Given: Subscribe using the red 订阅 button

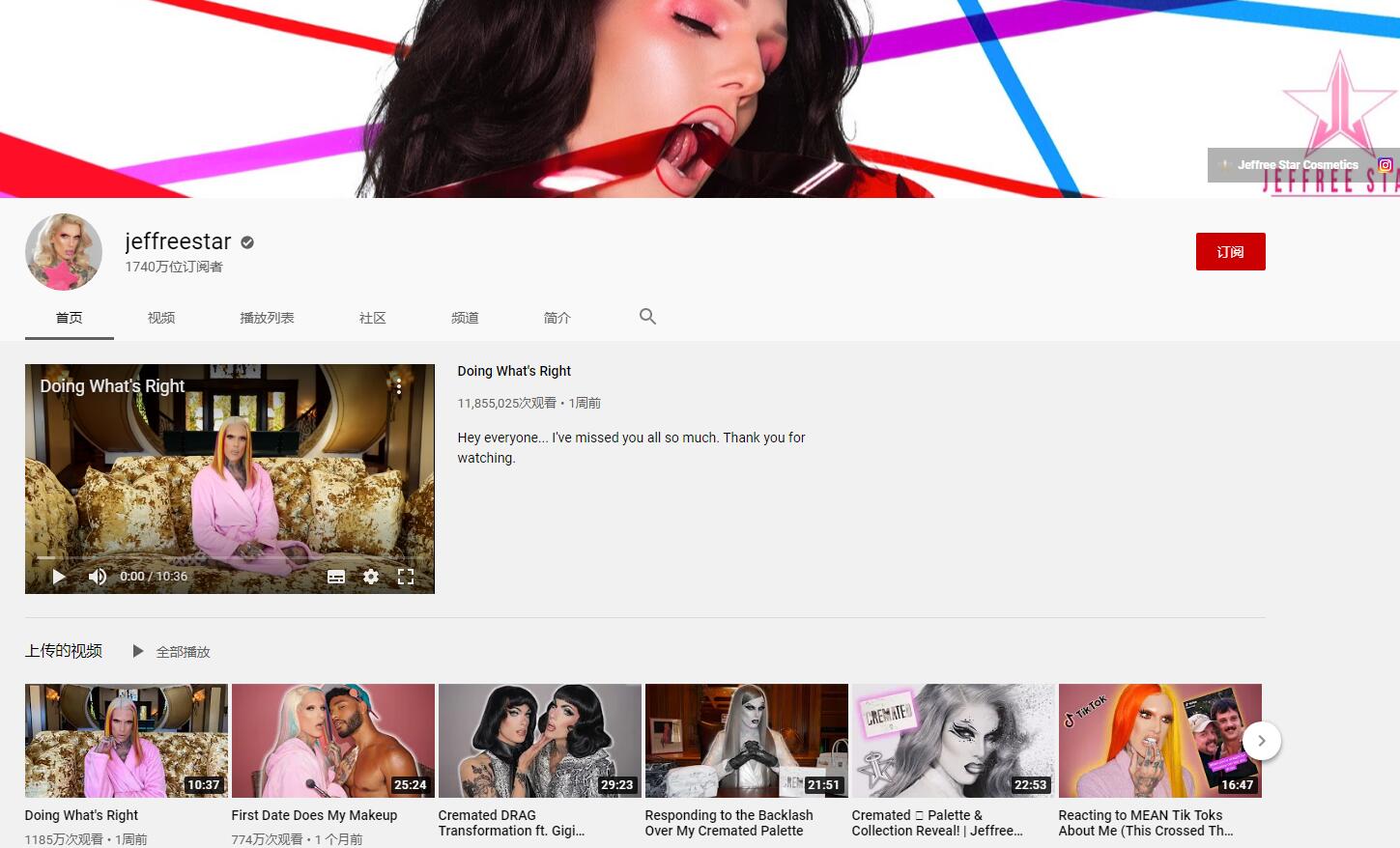Looking at the screenshot, I should tap(1230, 252).
